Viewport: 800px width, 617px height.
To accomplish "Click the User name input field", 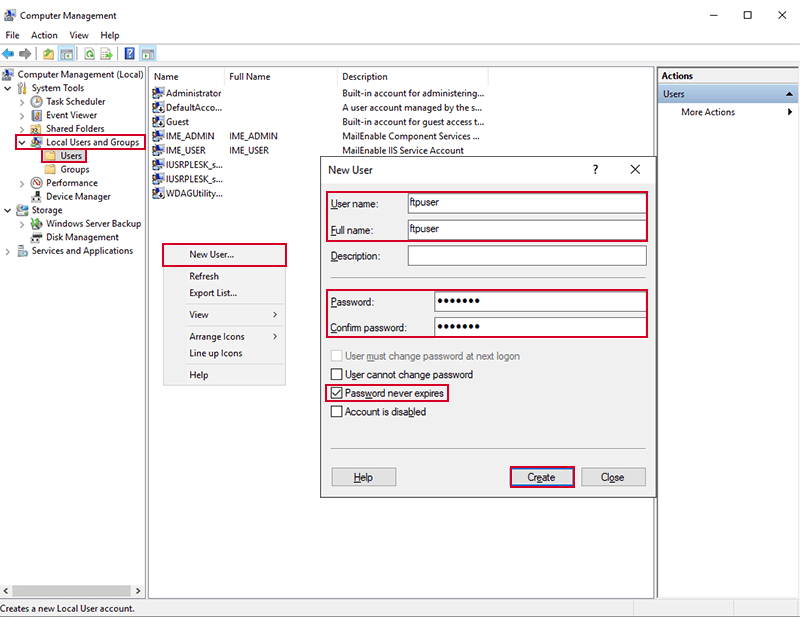I will coord(527,203).
